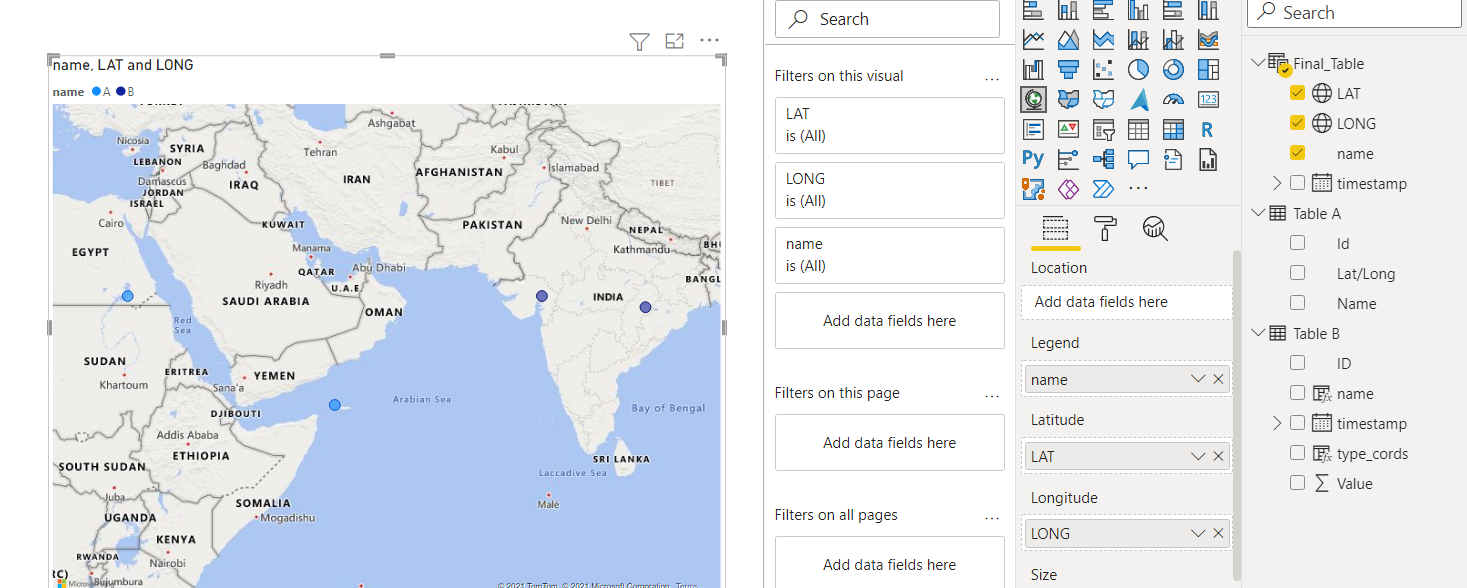1467x588 pixels.
Task: Select the Line chart visualization
Action: click(x=1033, y=40)
